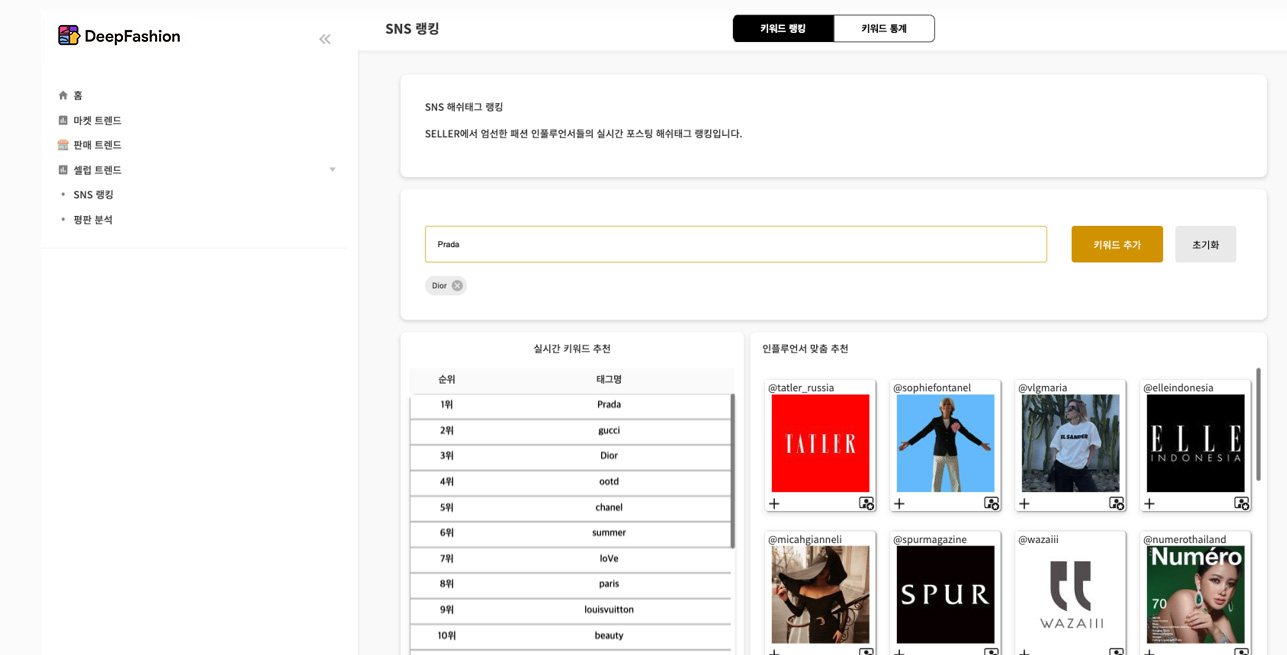Click the image icon on the @vlgmaria card
The image size is (1287, 655).
tap(1116, 503)
